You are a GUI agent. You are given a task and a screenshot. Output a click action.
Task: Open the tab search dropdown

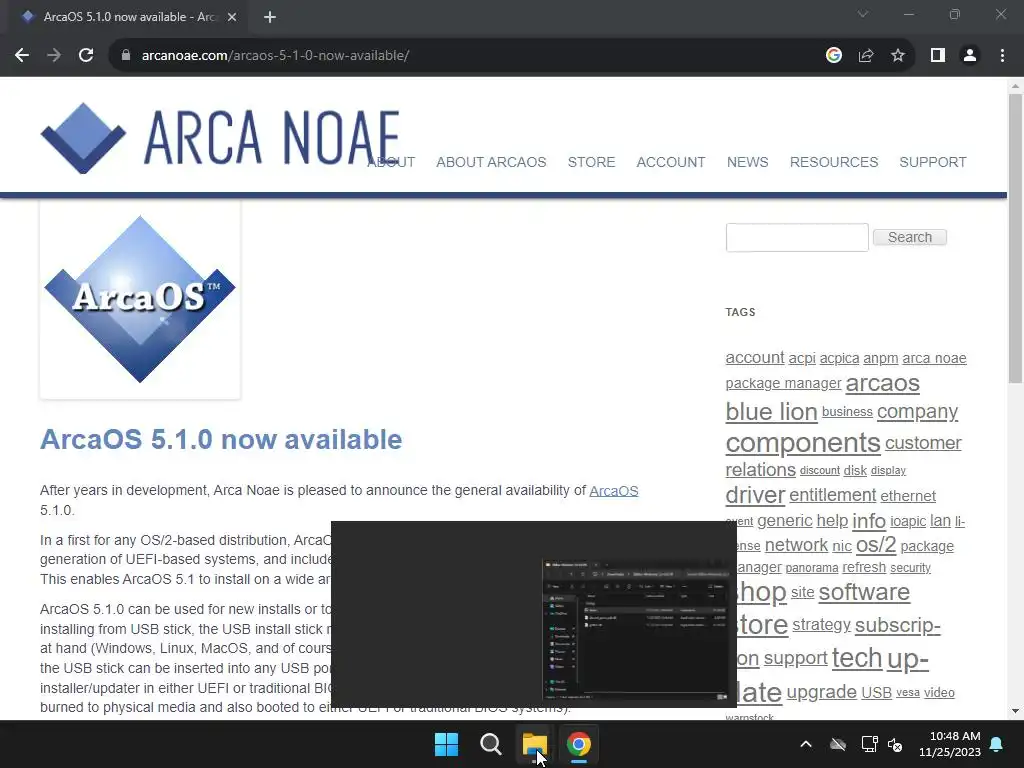(863, 14)
